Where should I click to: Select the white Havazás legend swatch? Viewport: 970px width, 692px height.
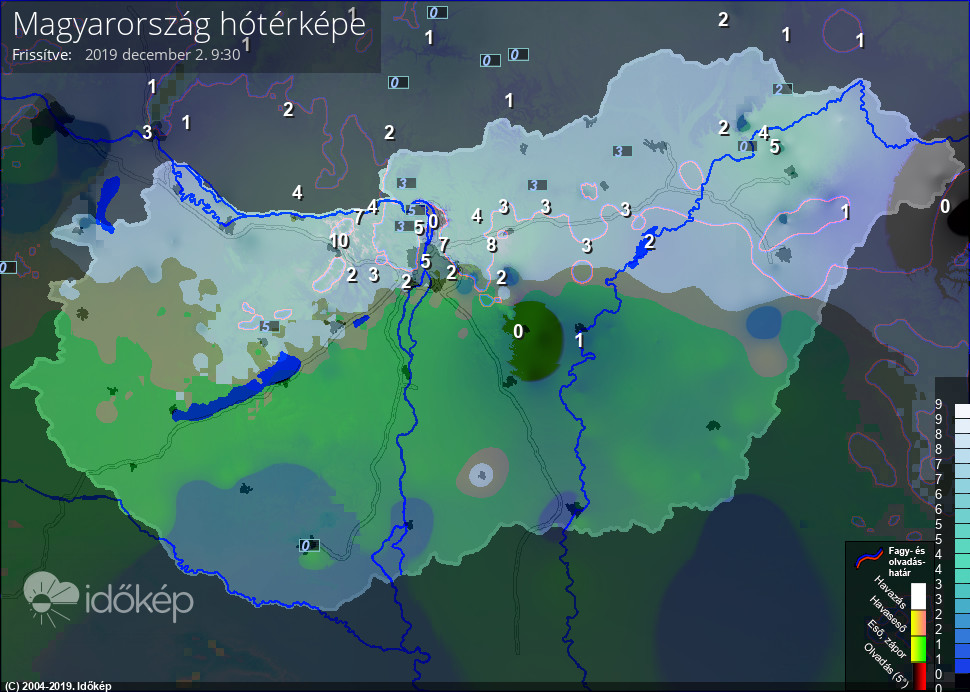[918, 596]
